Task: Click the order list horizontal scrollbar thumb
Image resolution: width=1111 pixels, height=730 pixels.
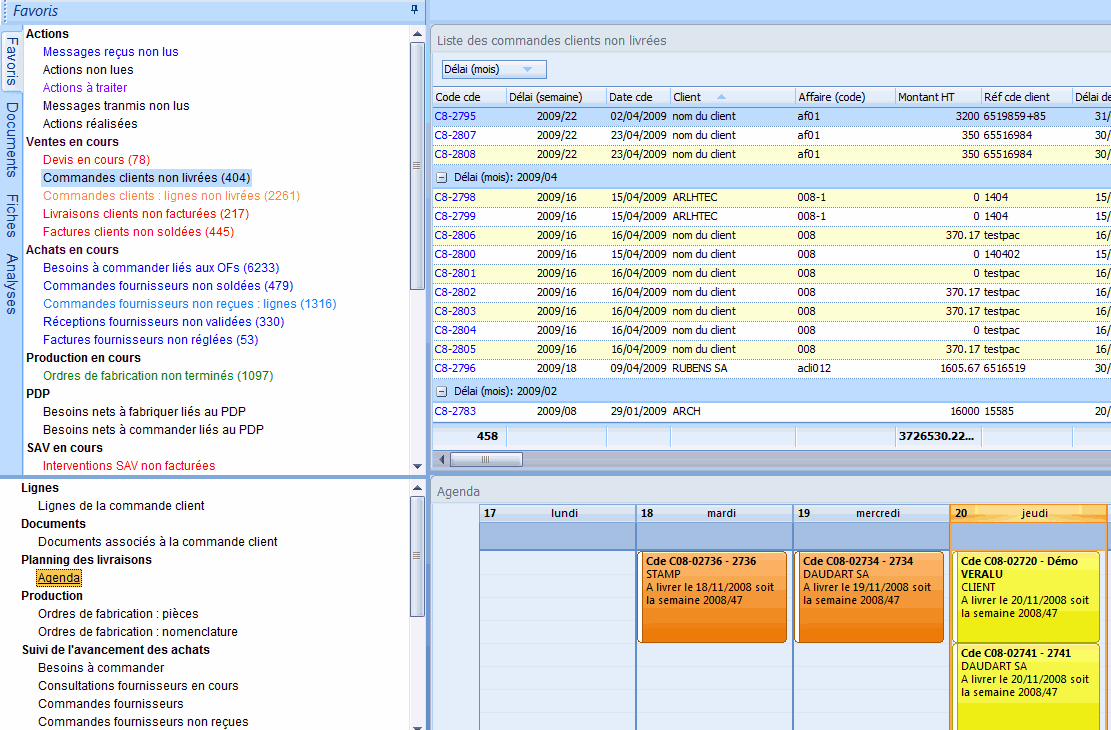Action: (486, 459)
